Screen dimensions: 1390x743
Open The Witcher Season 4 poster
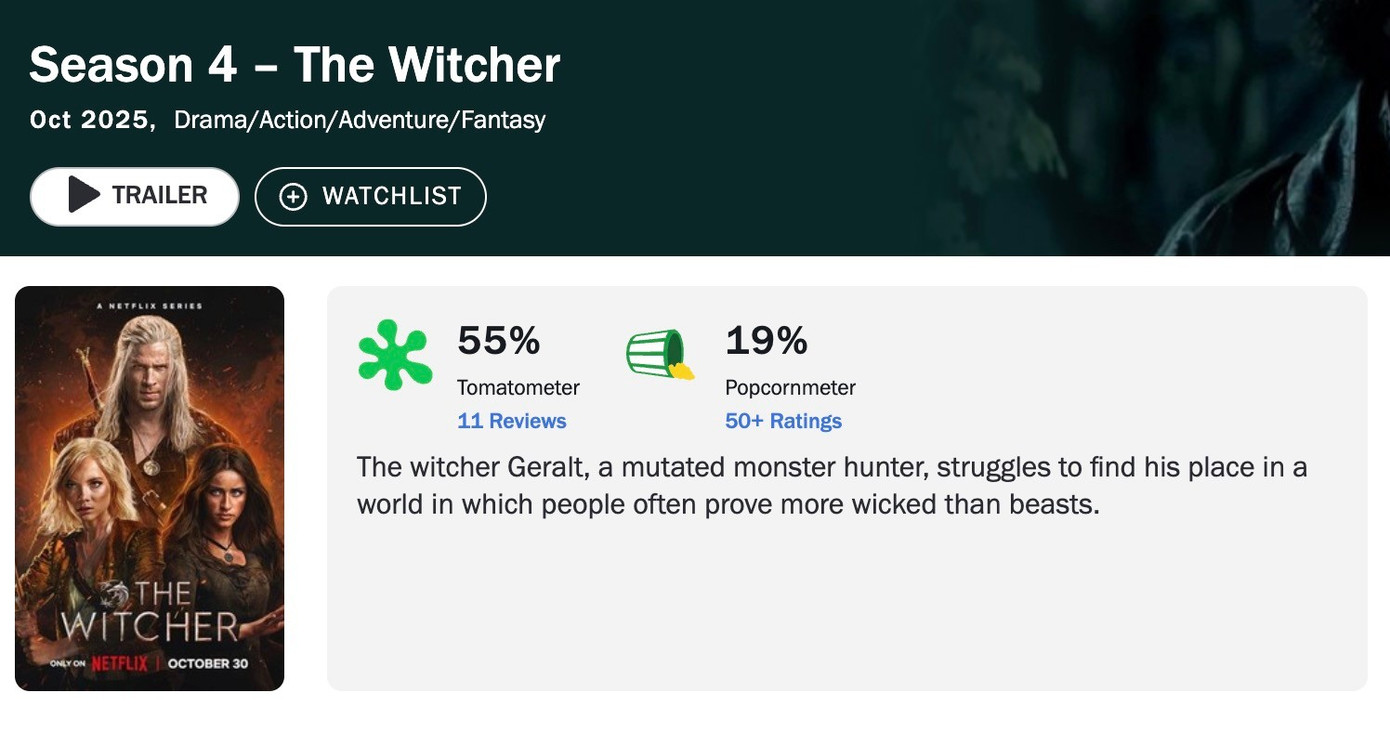[x=149, y=488]
